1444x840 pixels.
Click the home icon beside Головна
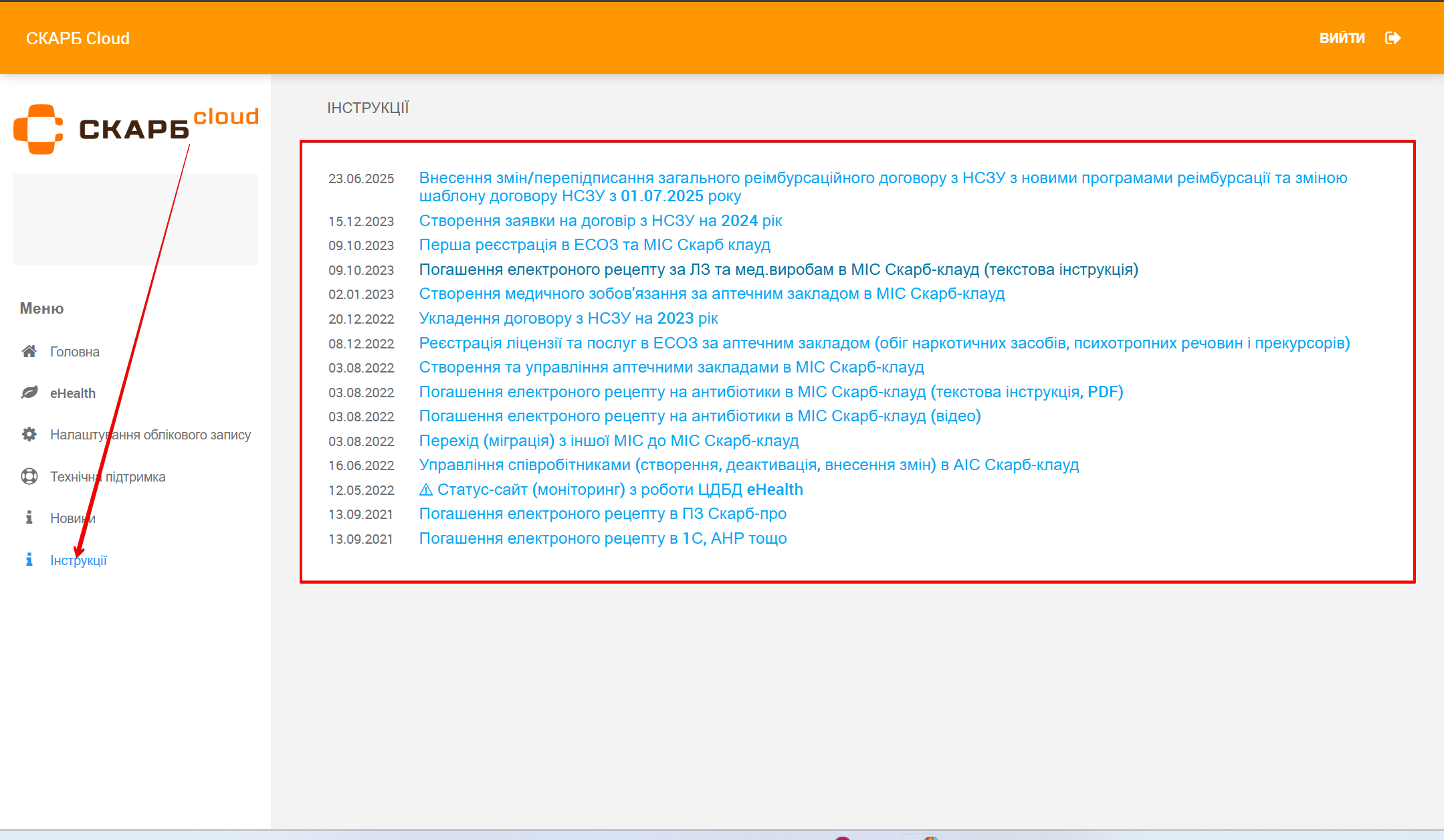[x=29, y=351]
